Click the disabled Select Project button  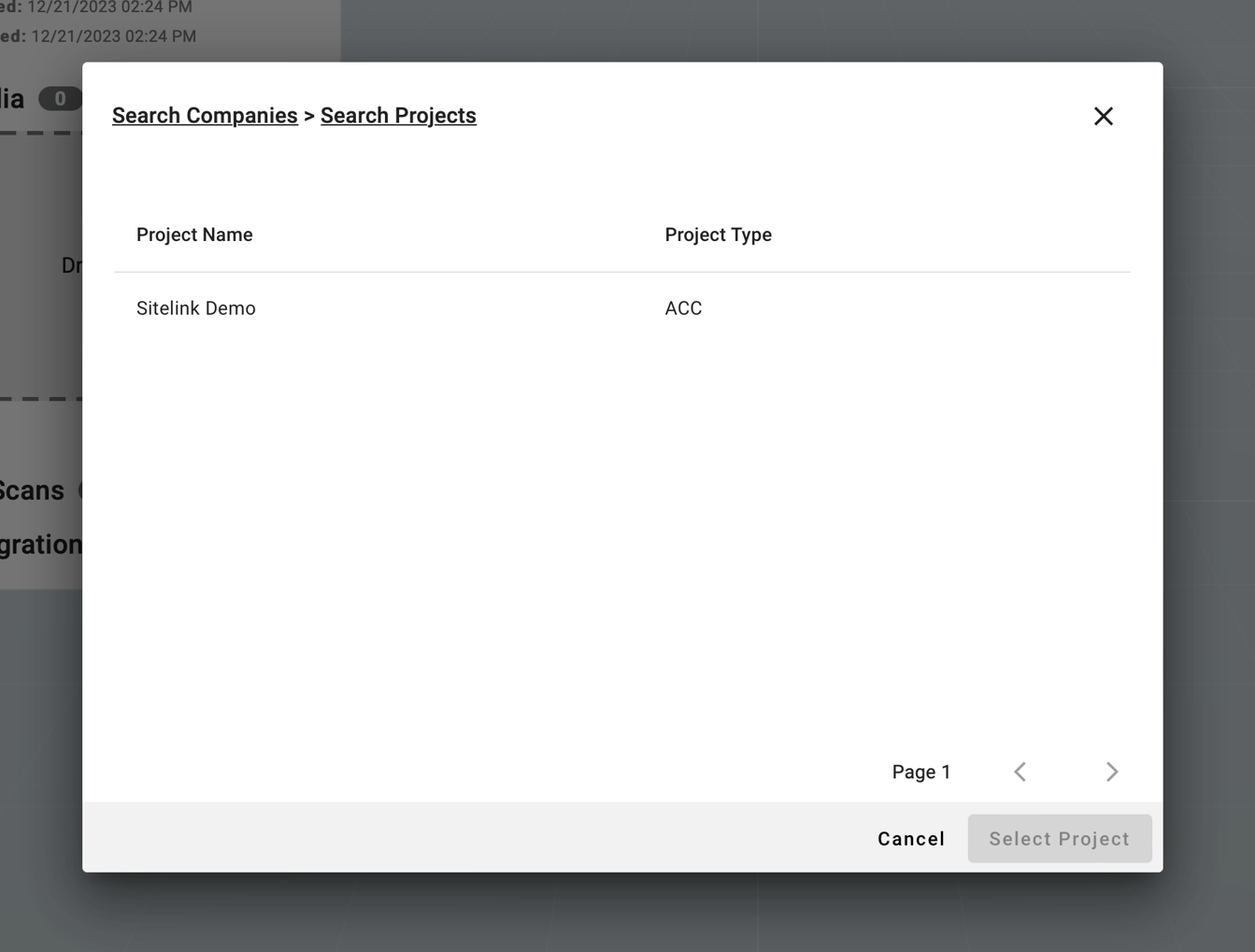click(x=1059, y=838)
